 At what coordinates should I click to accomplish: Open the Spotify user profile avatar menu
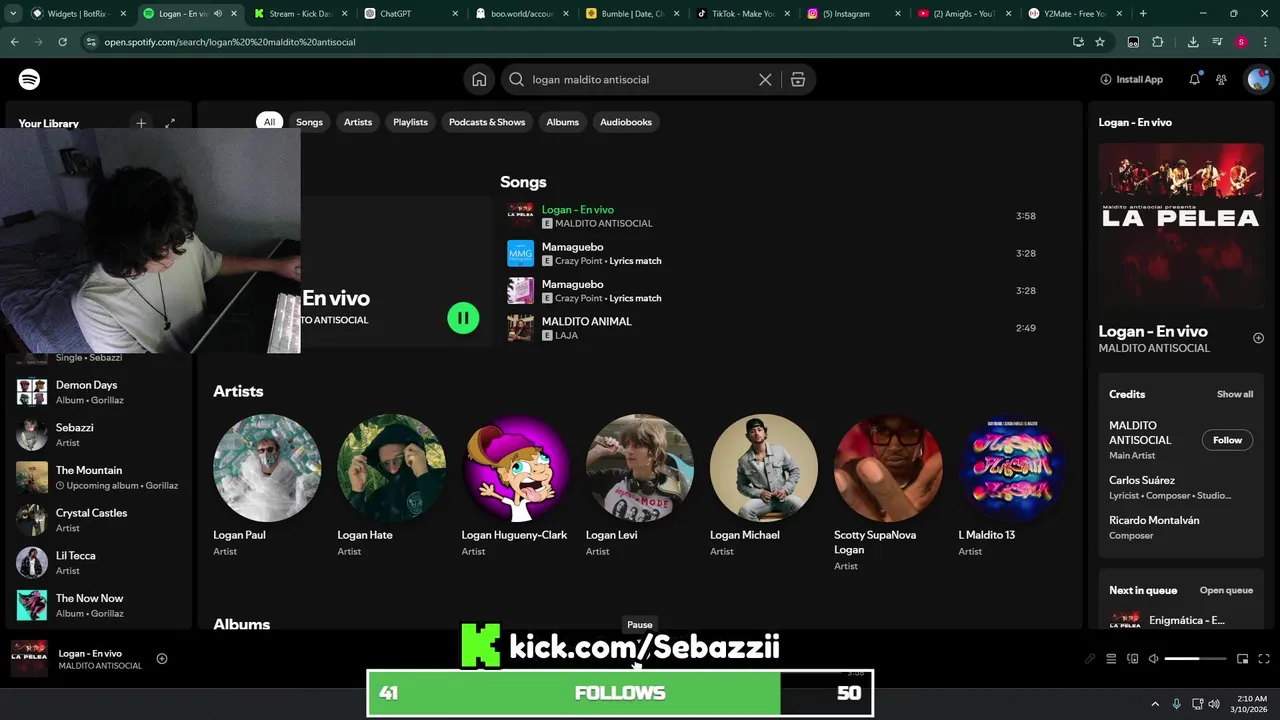[x=1257, y=79]
